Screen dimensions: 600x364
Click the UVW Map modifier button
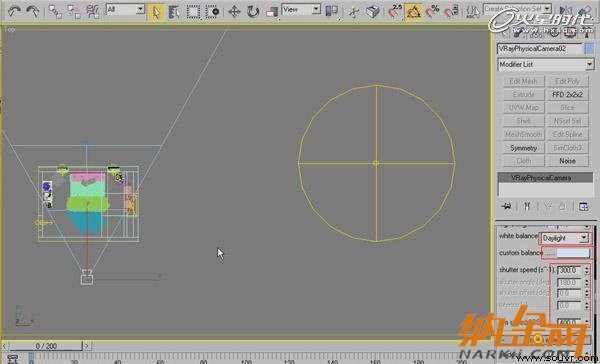pyautogui.click(x=523, y=108)
